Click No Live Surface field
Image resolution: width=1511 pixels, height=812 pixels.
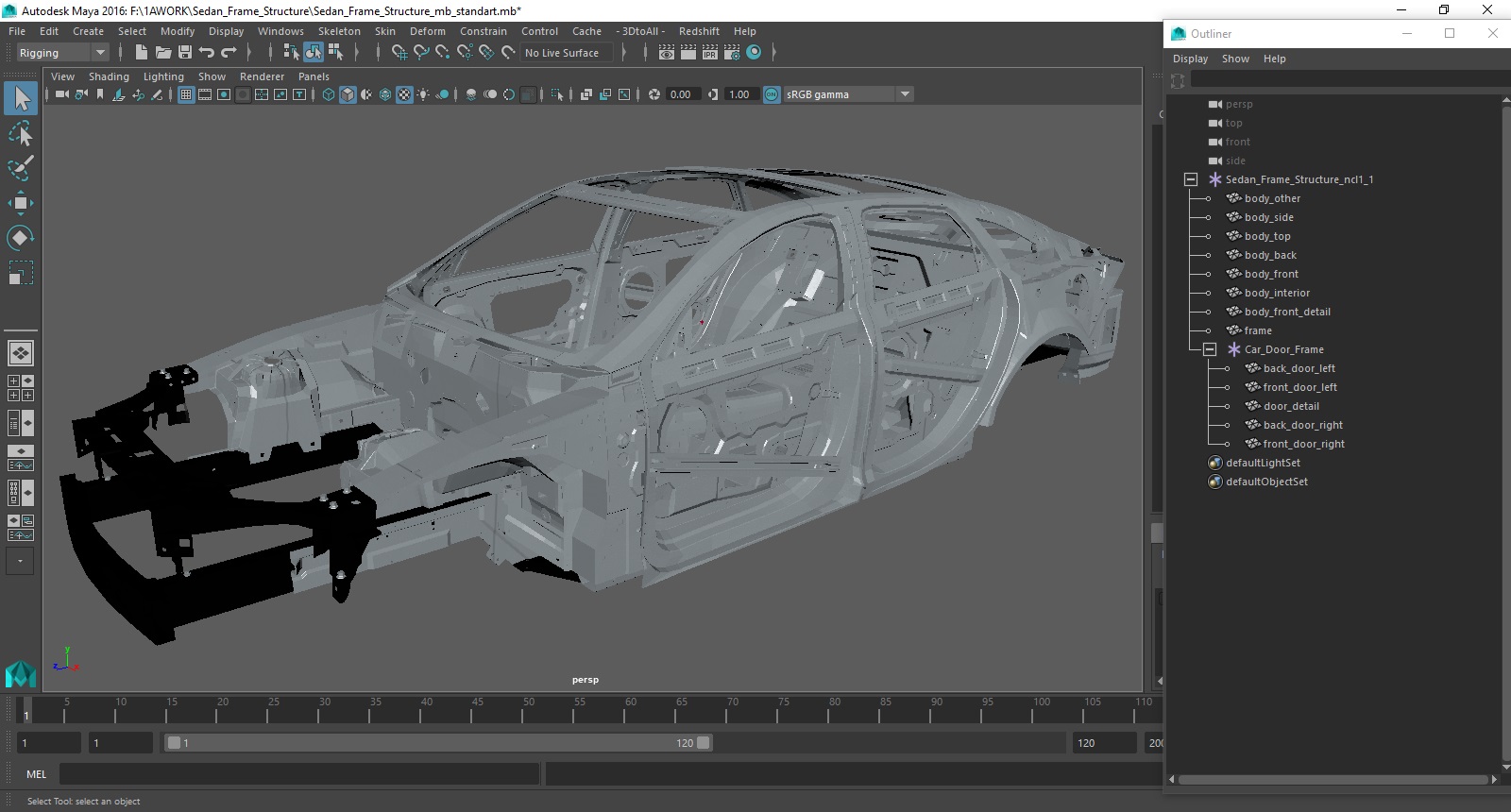click(x=567, y=53)
